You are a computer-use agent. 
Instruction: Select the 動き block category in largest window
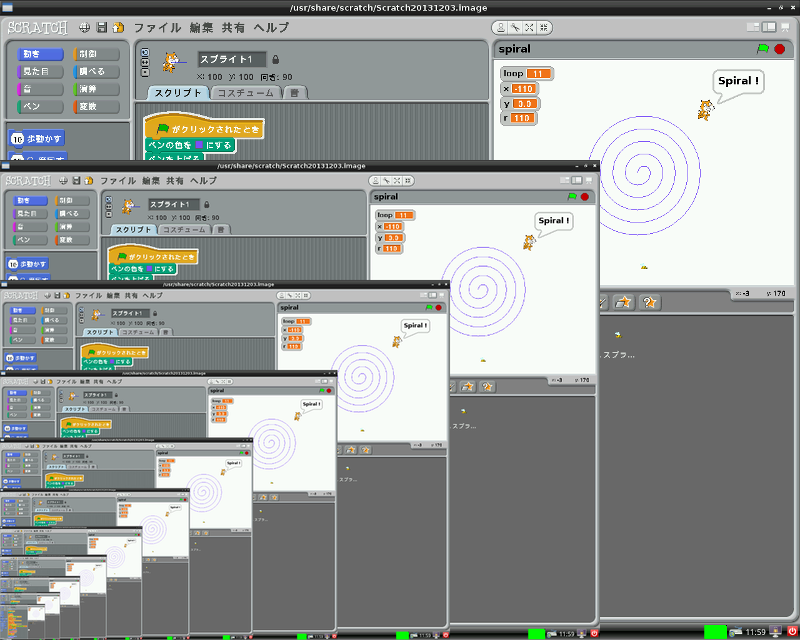pos(40,54)
